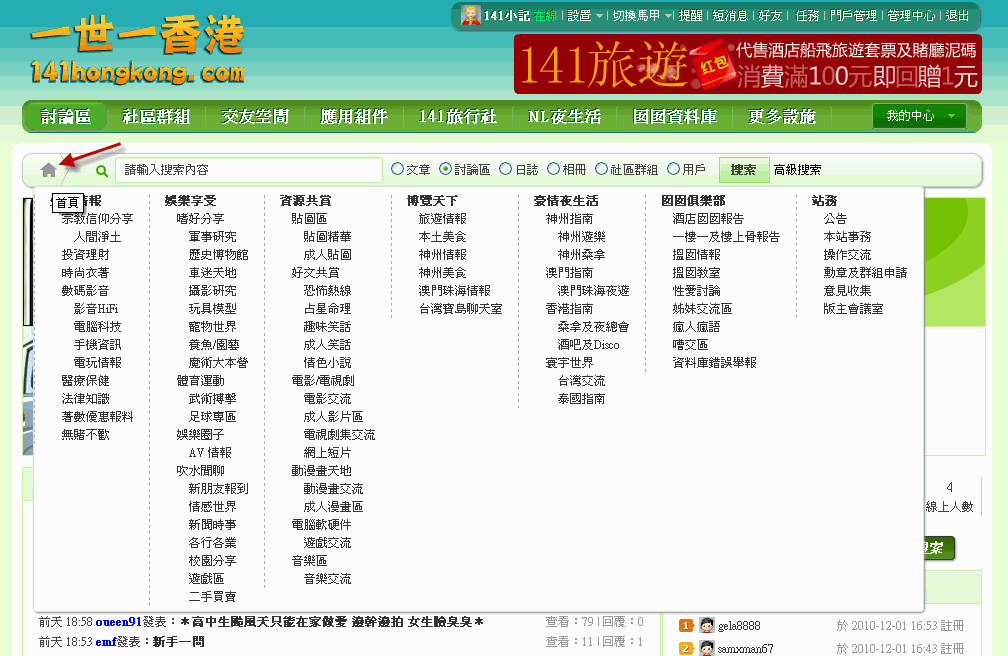Image resolution: width=1008 pixels, height=656 pixels.
Task: Expand the 我的中心 dropdown button
Action: tap(919, 116)
